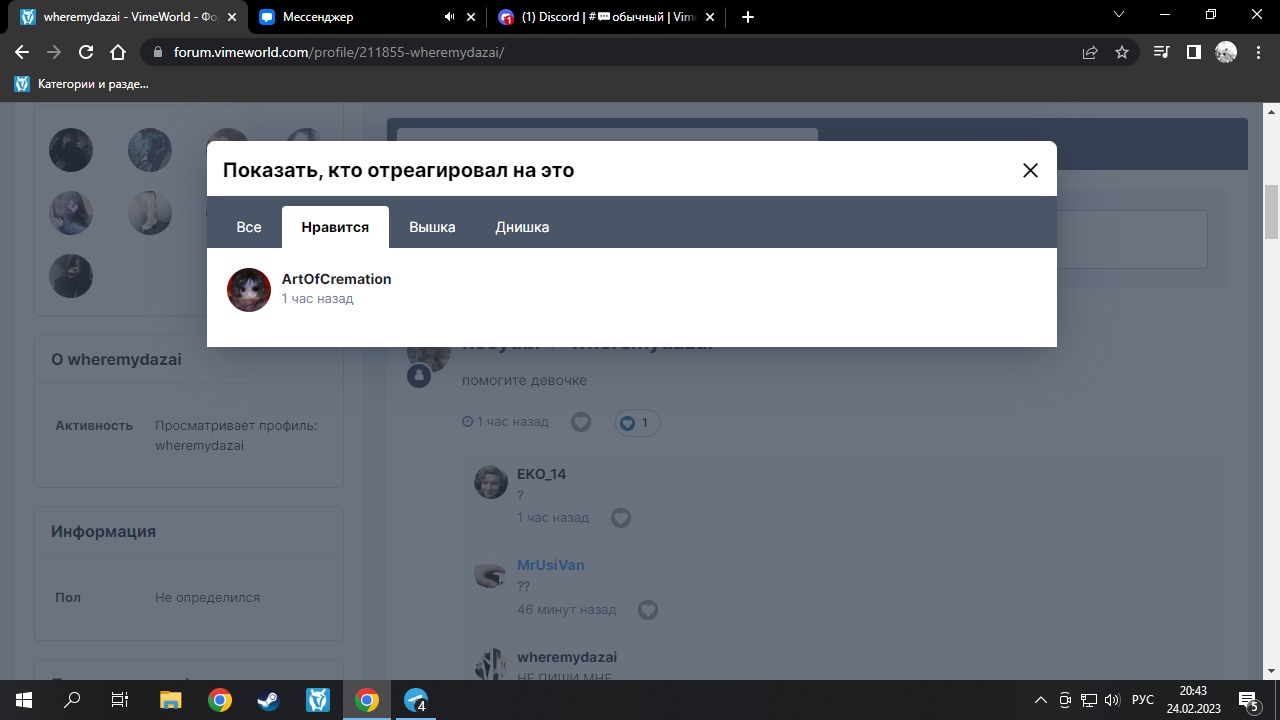Screen dimensions: 1280x720
Task: Switch to the Все tab
Action: [249, 227]
